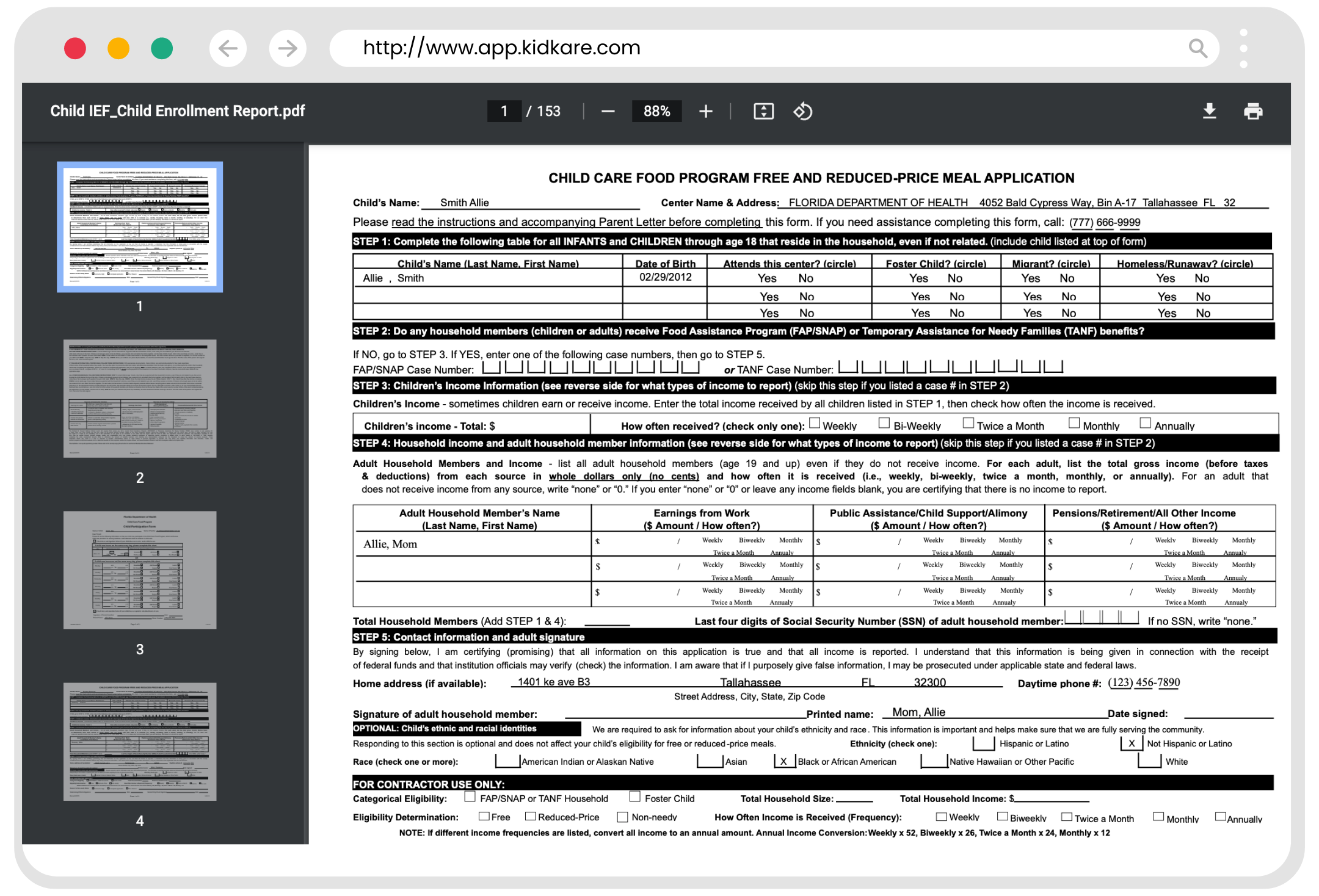
Task: Select page 2 thumbnail
Action: click(140, 398)
